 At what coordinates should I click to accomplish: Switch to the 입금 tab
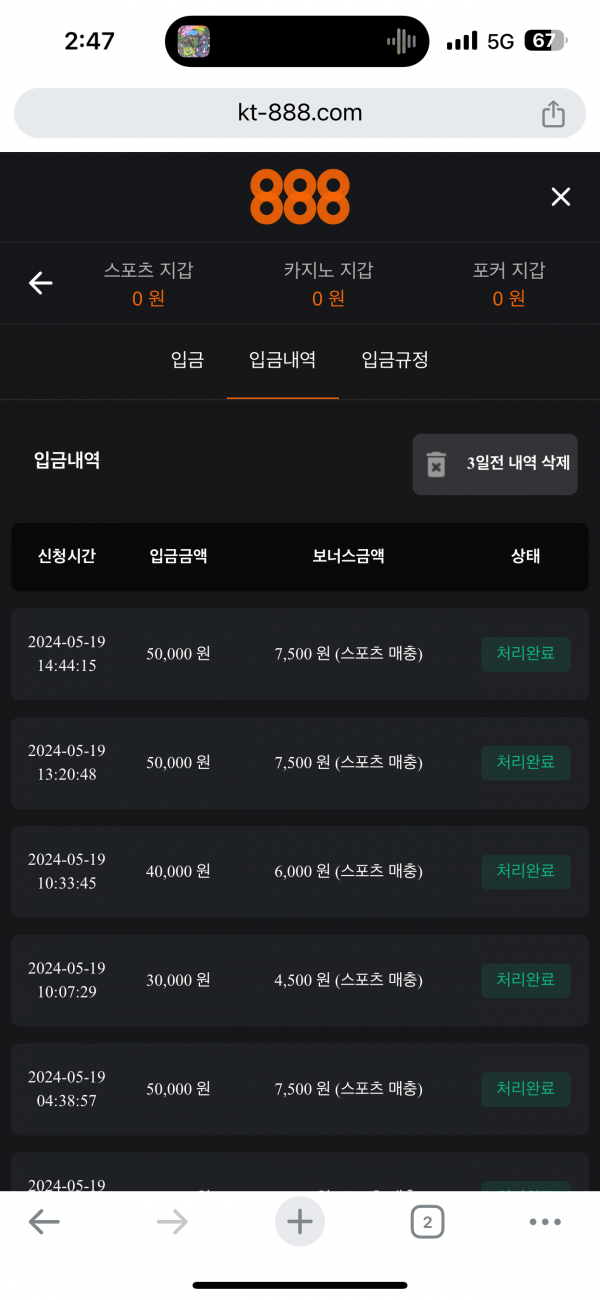pos(187,360)
